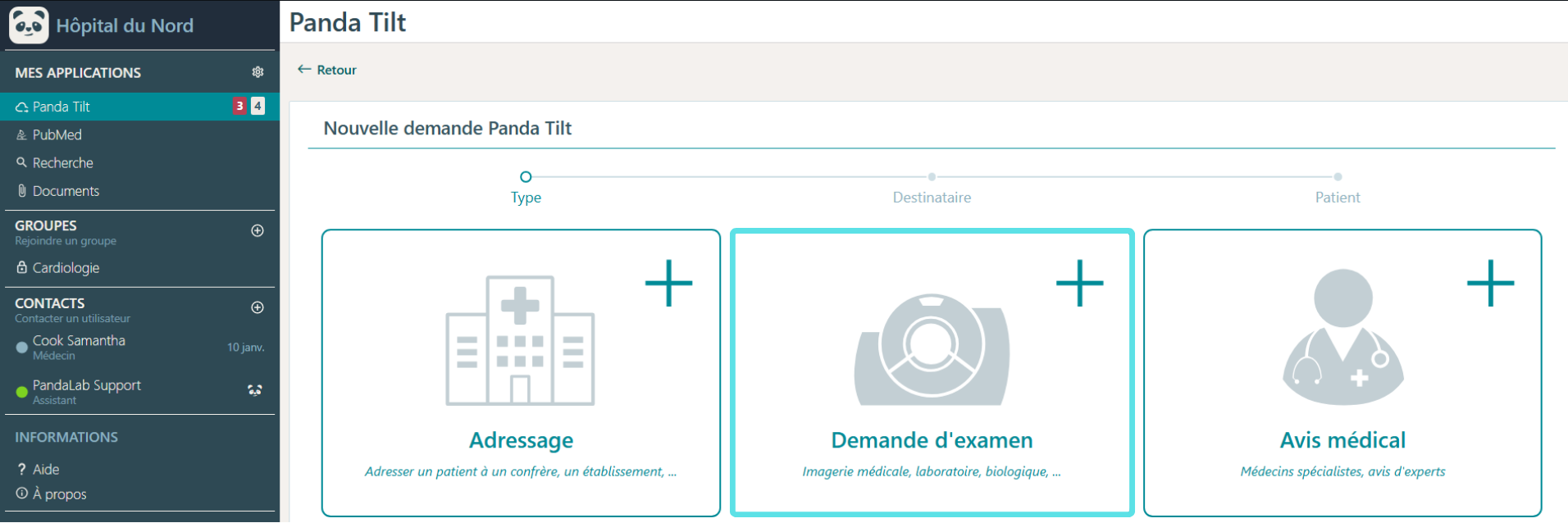Click Rejoindre un groupe link
Viewport: 1568px width, 523px height.
[x=66, y=241]
